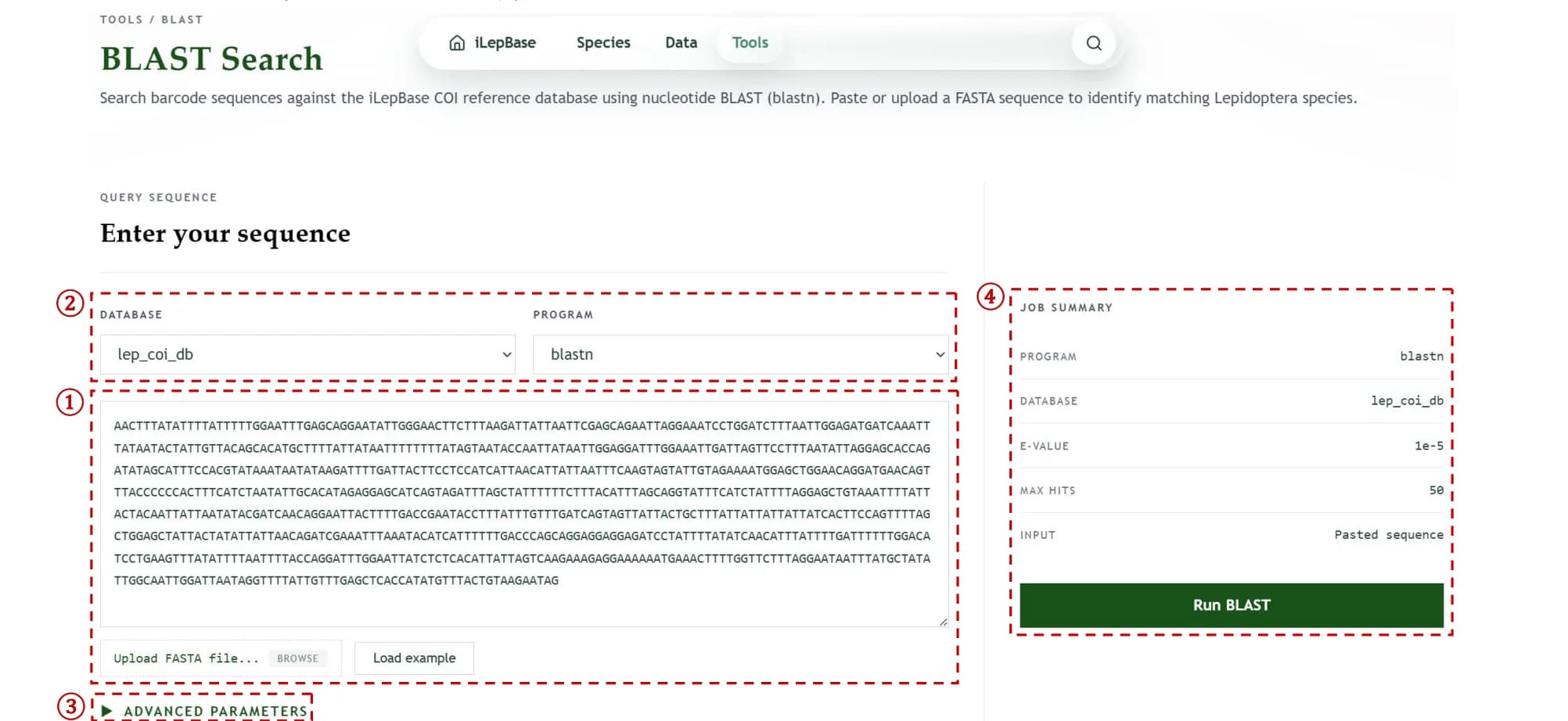Click the BLAST Search page heading
Viewport: 1568px width, 721px height.
coord(211,59)
